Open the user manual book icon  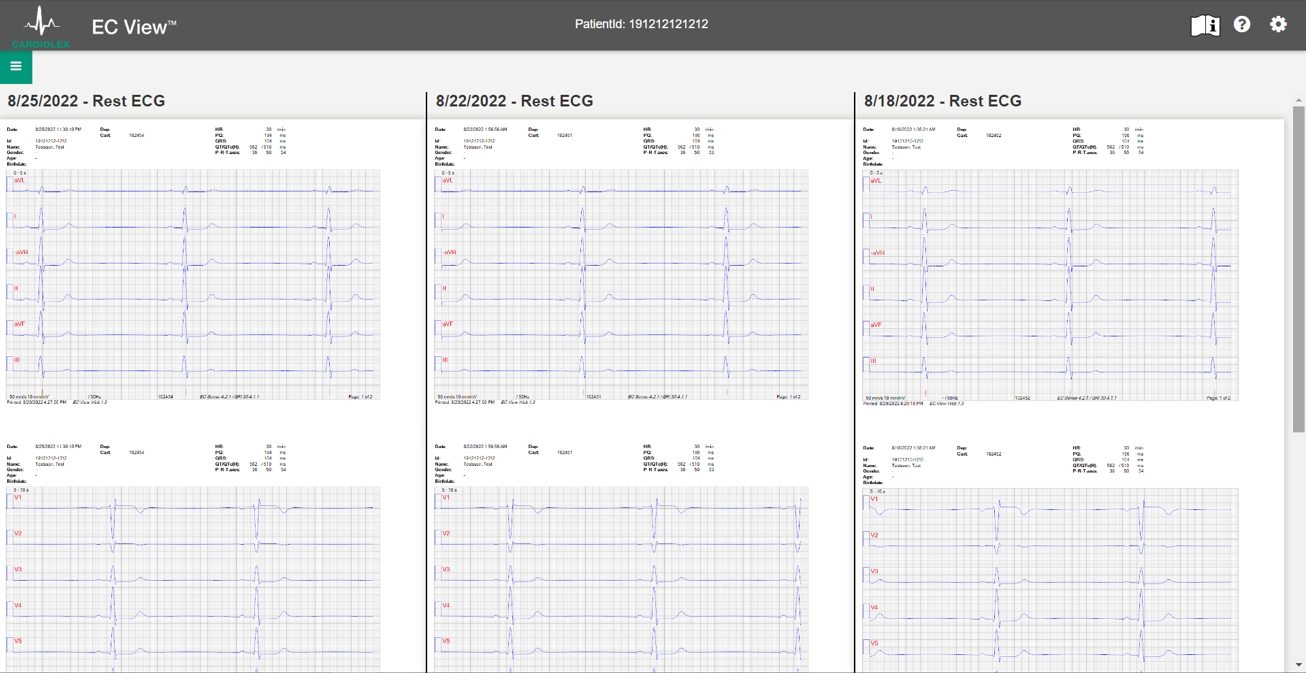[x=1205, y=25]
